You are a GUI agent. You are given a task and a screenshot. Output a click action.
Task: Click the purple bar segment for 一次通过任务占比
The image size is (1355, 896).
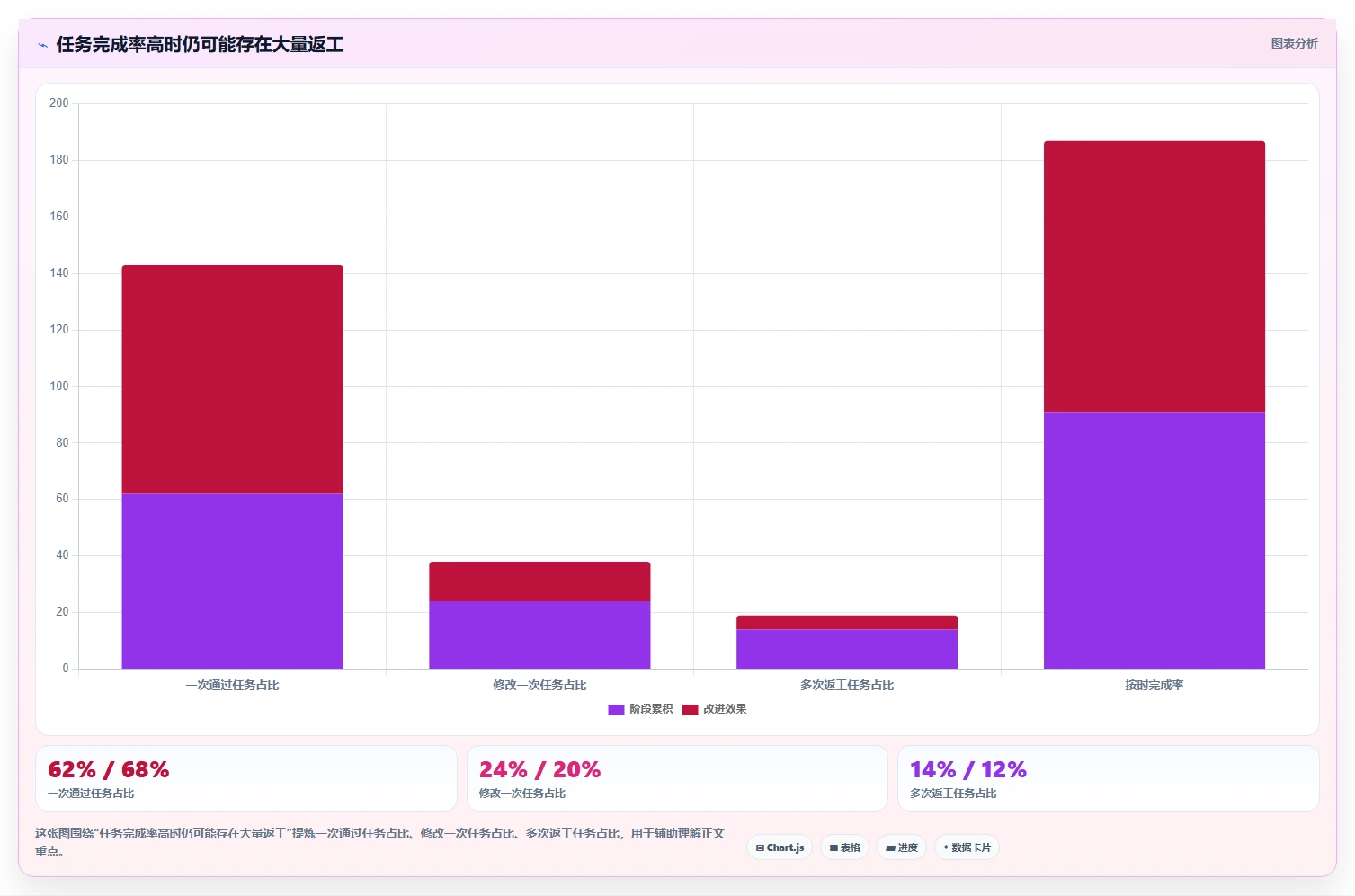(232, 581)
